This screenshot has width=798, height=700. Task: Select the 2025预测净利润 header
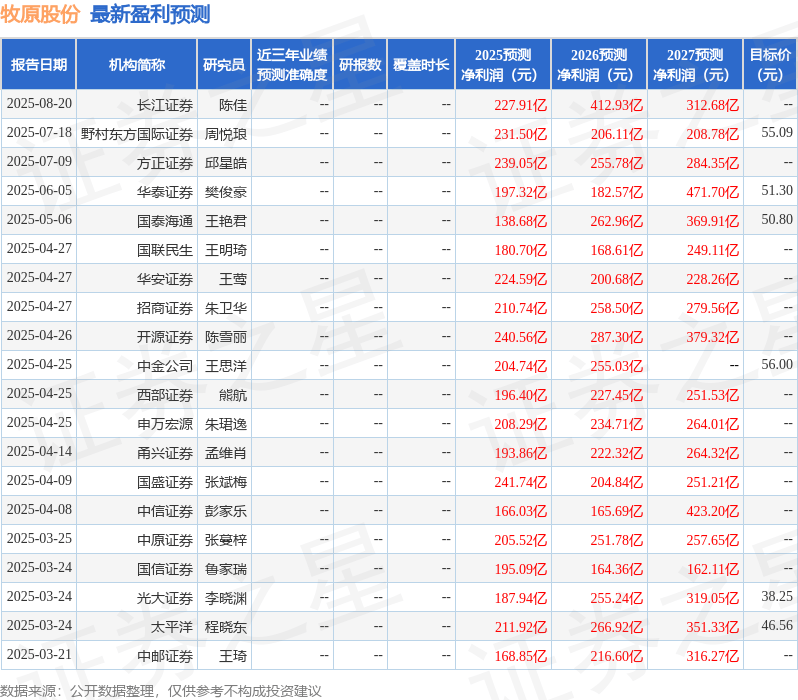coord(502,65)
